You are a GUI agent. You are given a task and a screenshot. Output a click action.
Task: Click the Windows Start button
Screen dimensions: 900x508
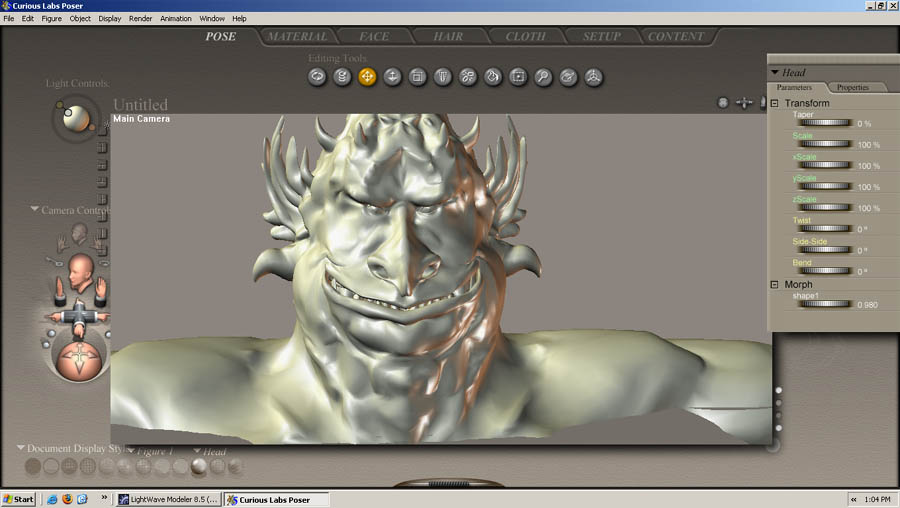coord(19,499)
